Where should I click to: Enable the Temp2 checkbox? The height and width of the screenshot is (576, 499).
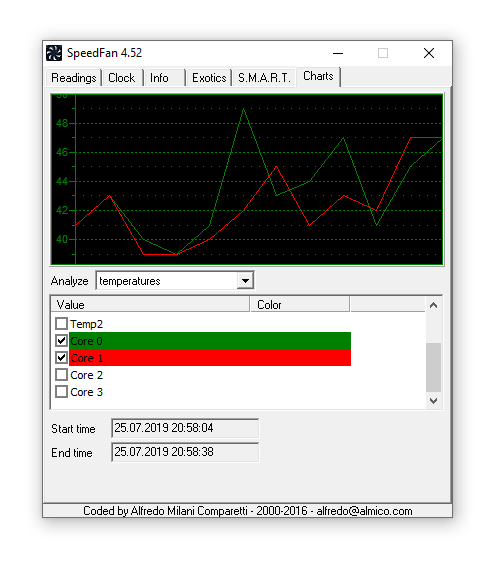pos(61,324)
